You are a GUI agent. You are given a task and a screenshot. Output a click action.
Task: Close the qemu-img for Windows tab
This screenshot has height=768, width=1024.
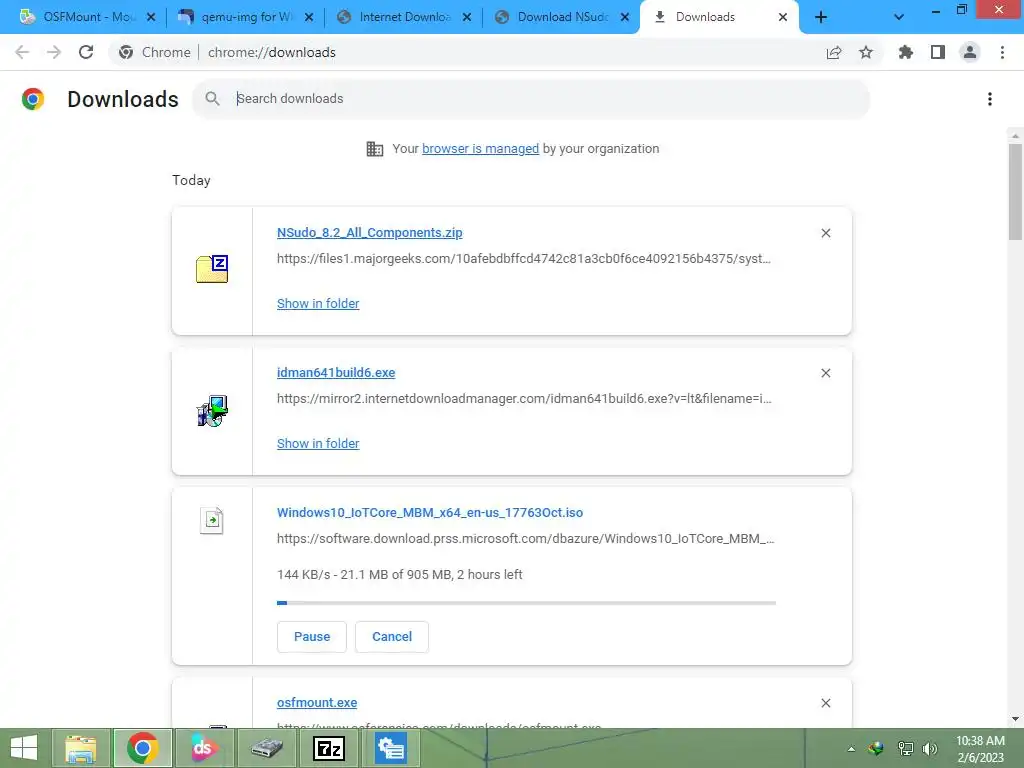click(309, 17)
